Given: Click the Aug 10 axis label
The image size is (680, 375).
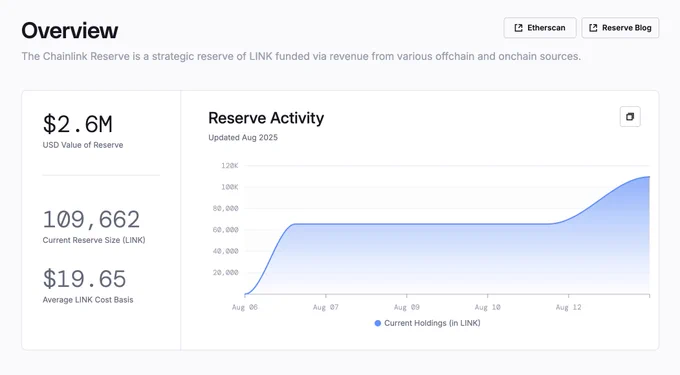Looking at the screenshot, I should [x=487, y=307].
